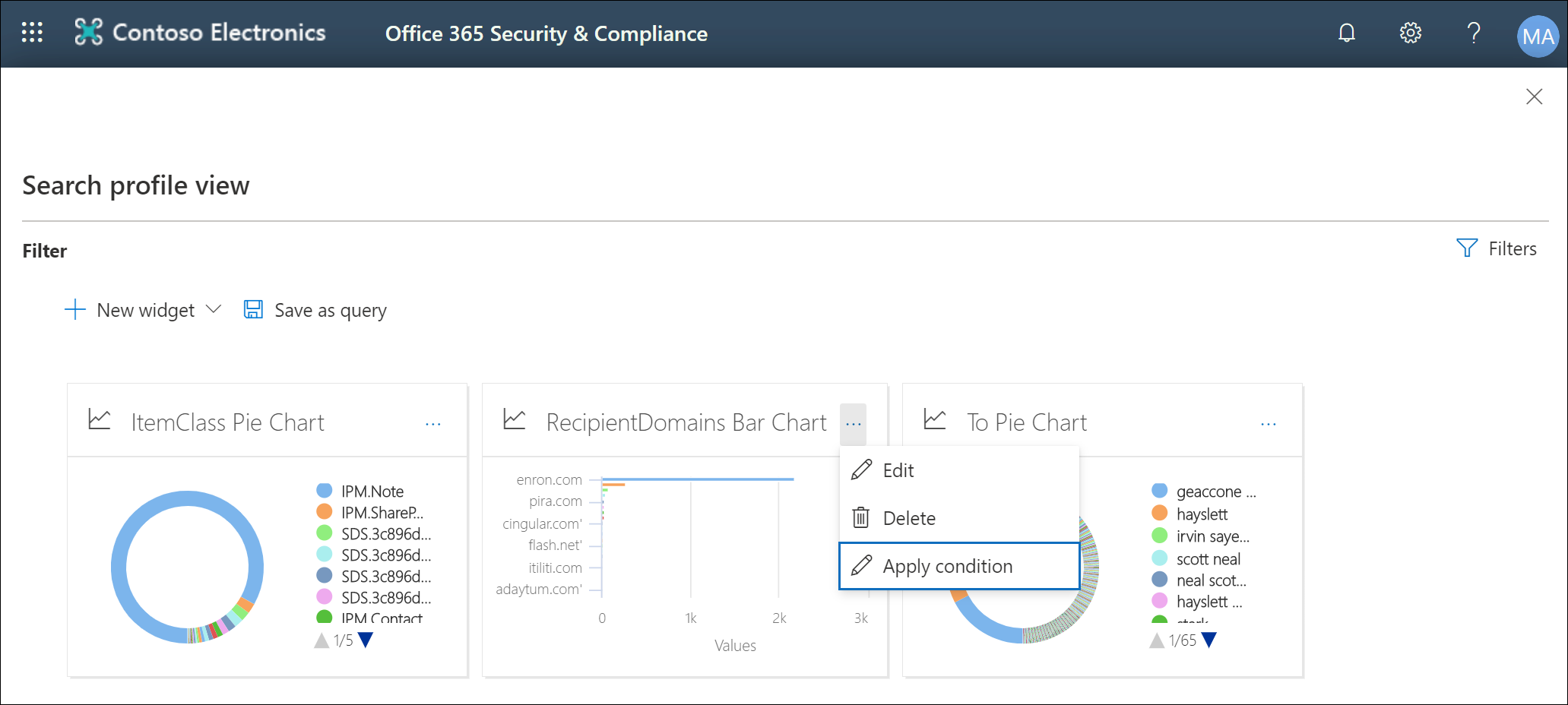The height and width of the screenshot is (705, 1568).
Task: Choose Edit in the widget menu
Action: coord(959,470)
